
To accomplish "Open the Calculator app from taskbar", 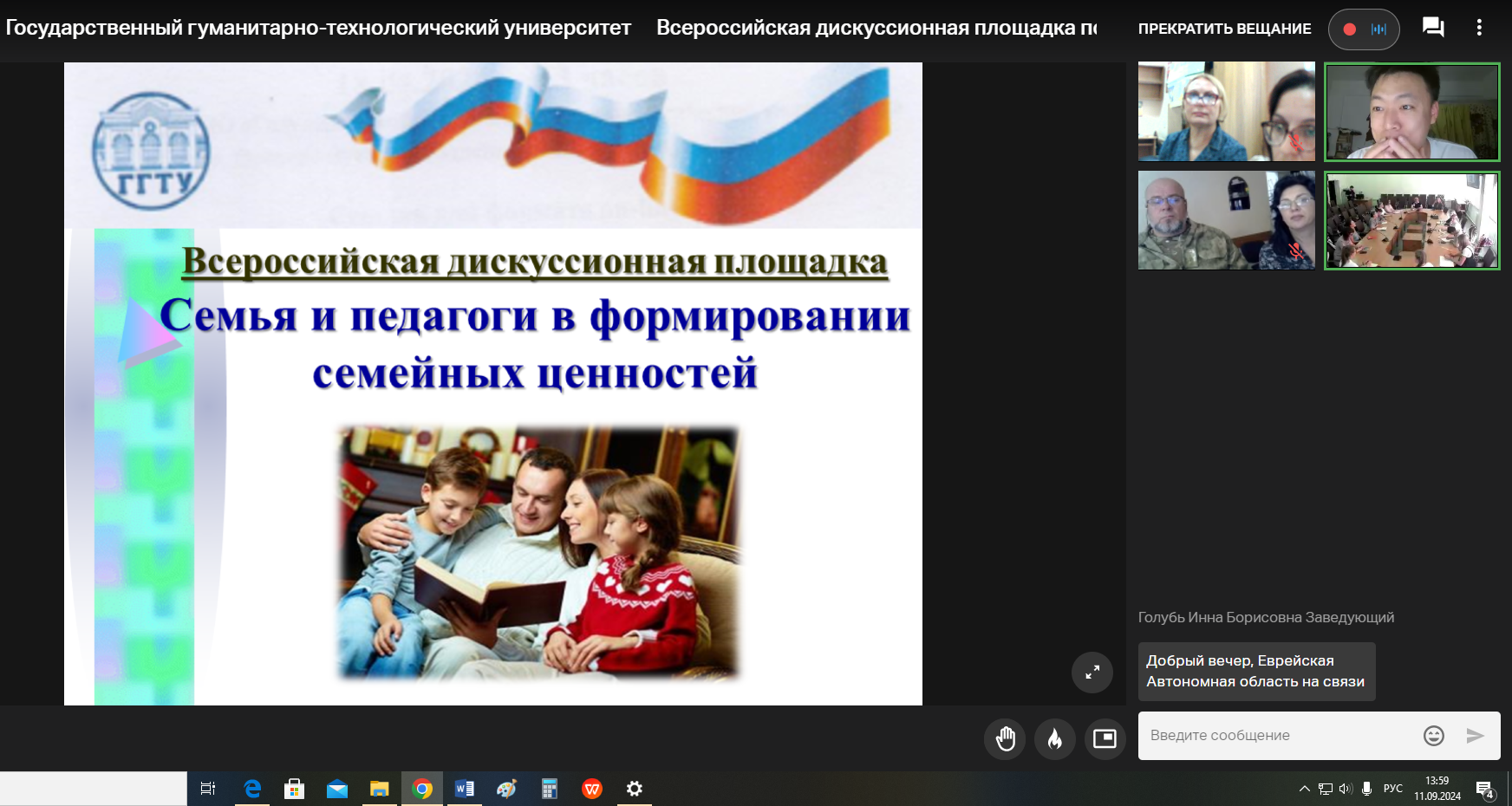I will (550, 789).
